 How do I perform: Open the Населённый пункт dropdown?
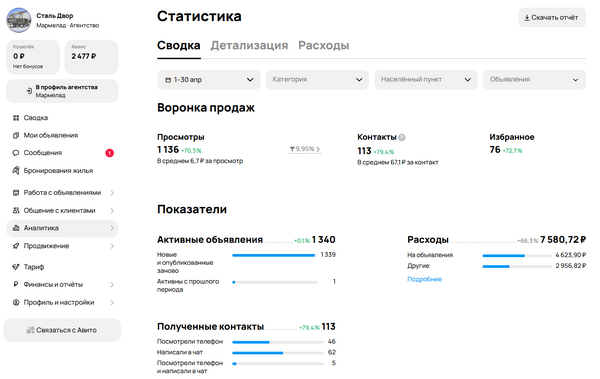[426, 80]
